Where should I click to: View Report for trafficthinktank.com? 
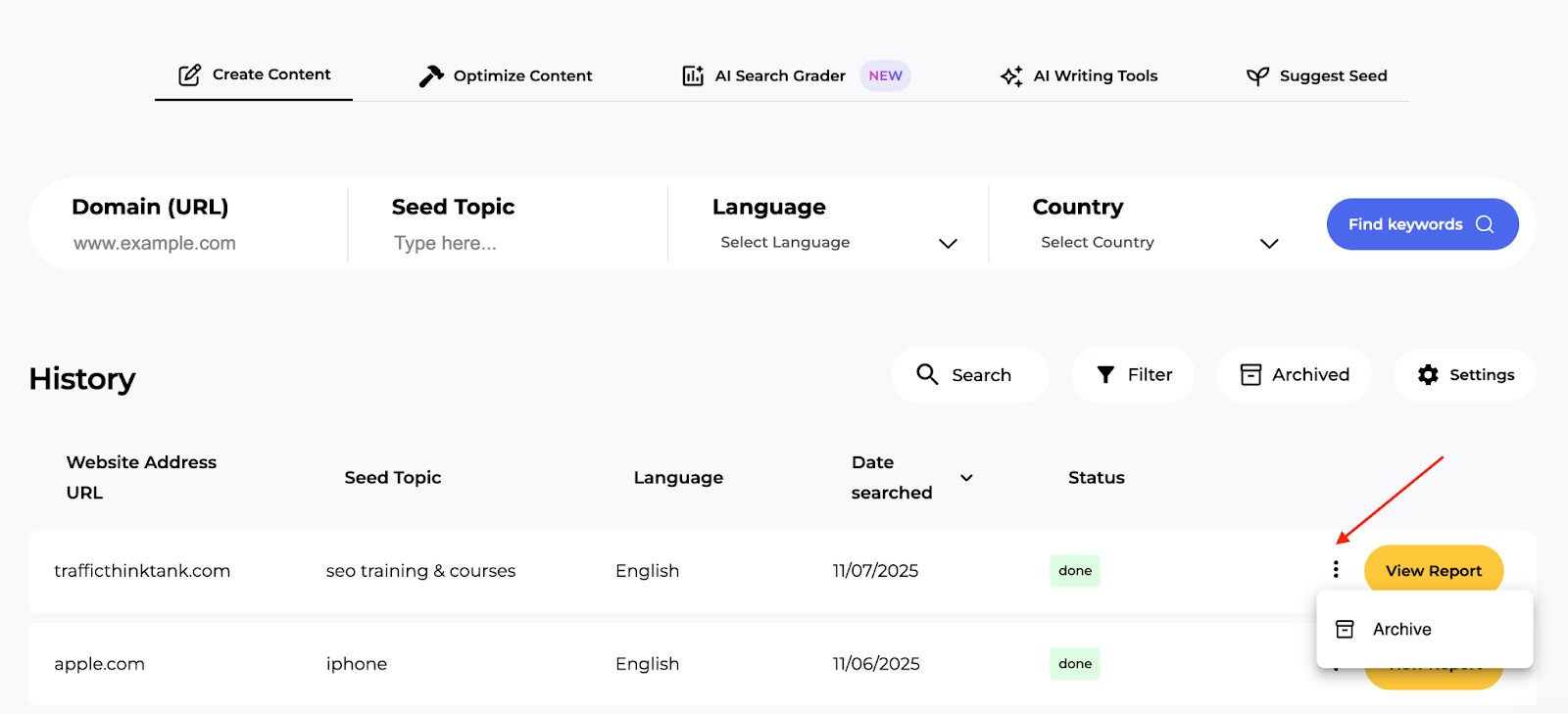click(x=1433, y=570)
